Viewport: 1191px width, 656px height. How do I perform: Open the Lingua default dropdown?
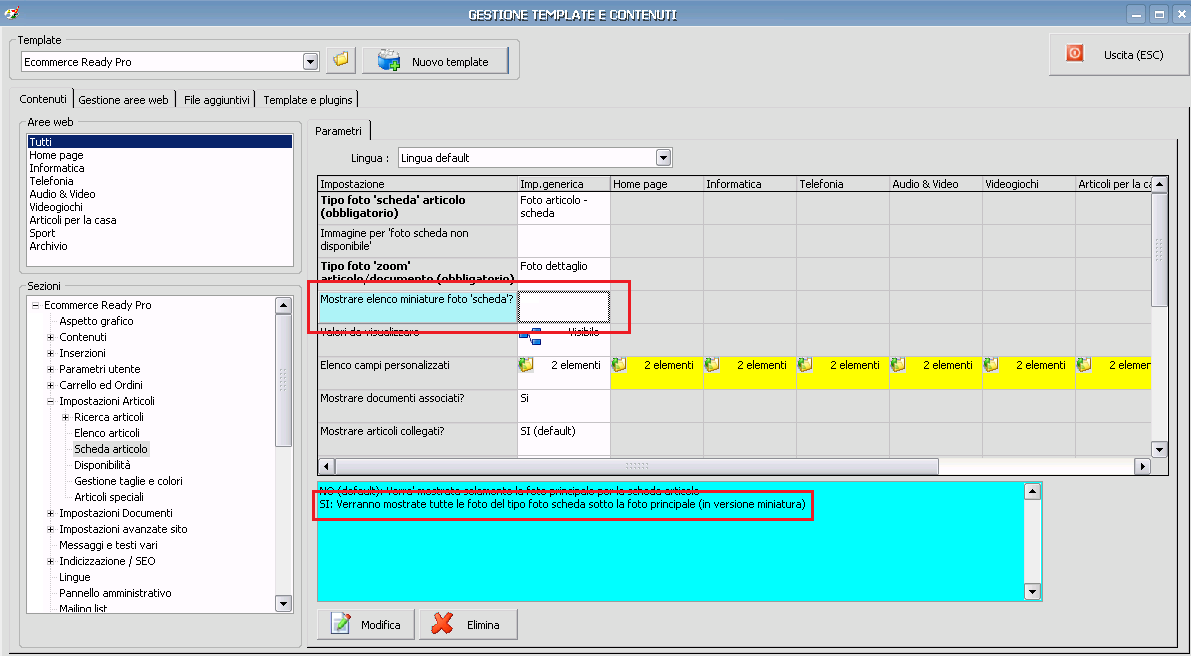point(663,158)
